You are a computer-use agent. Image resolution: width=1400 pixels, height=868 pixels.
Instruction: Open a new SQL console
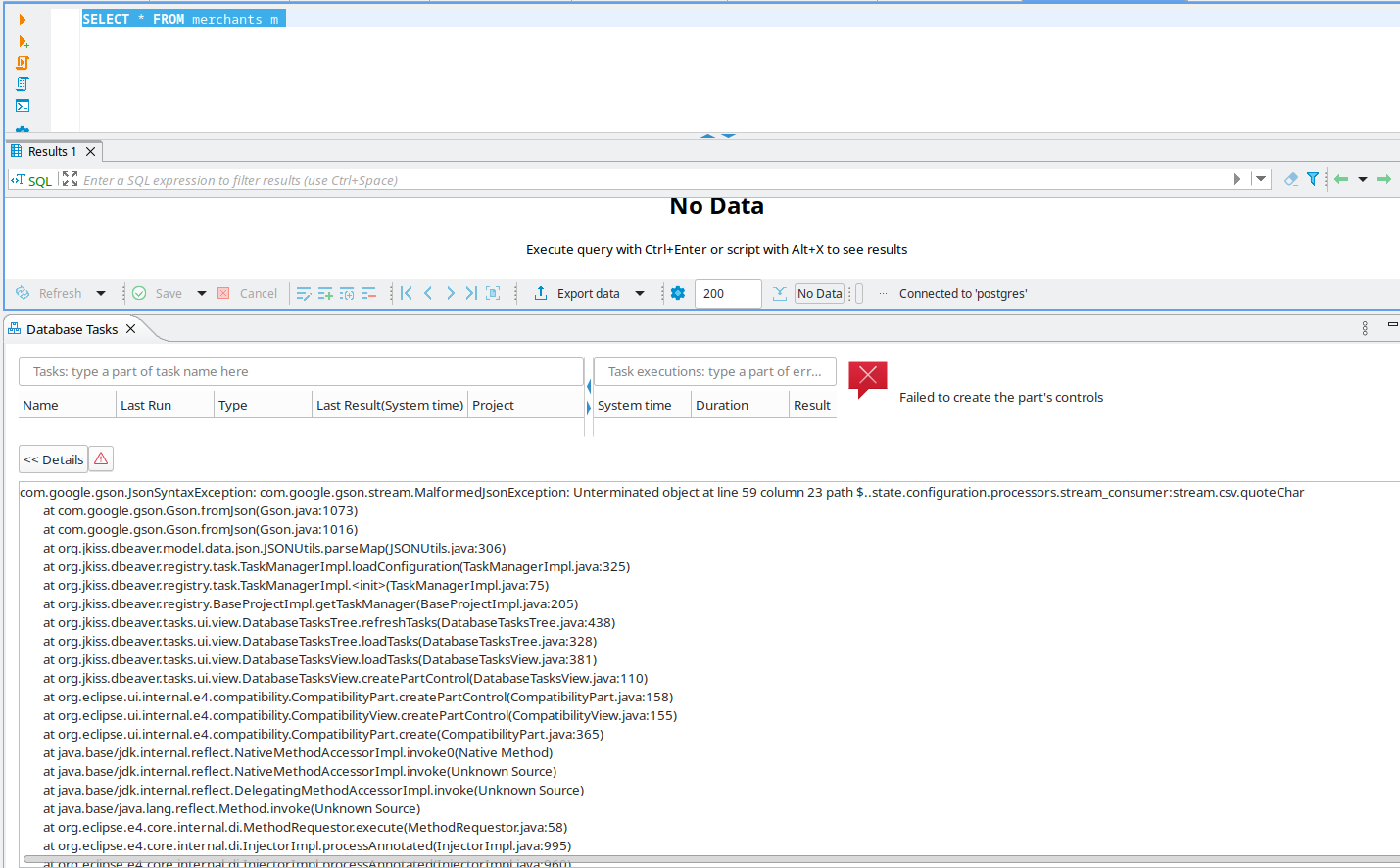click(22, 105)
